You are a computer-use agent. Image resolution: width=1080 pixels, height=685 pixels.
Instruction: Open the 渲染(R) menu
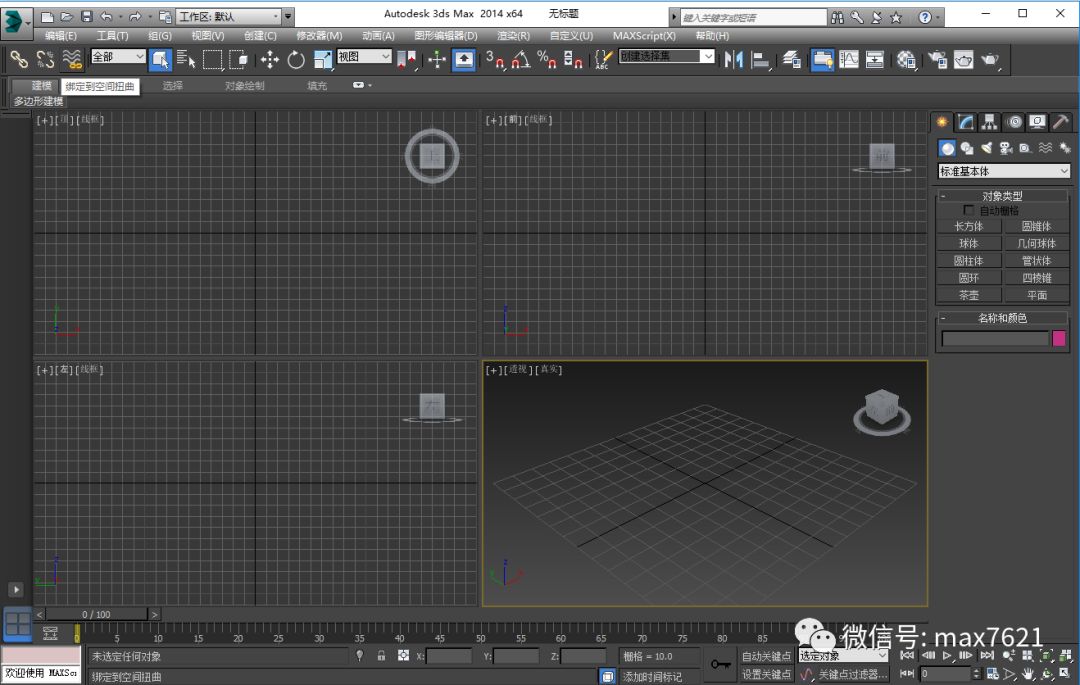pyautogui.click(x=514, y=35)
